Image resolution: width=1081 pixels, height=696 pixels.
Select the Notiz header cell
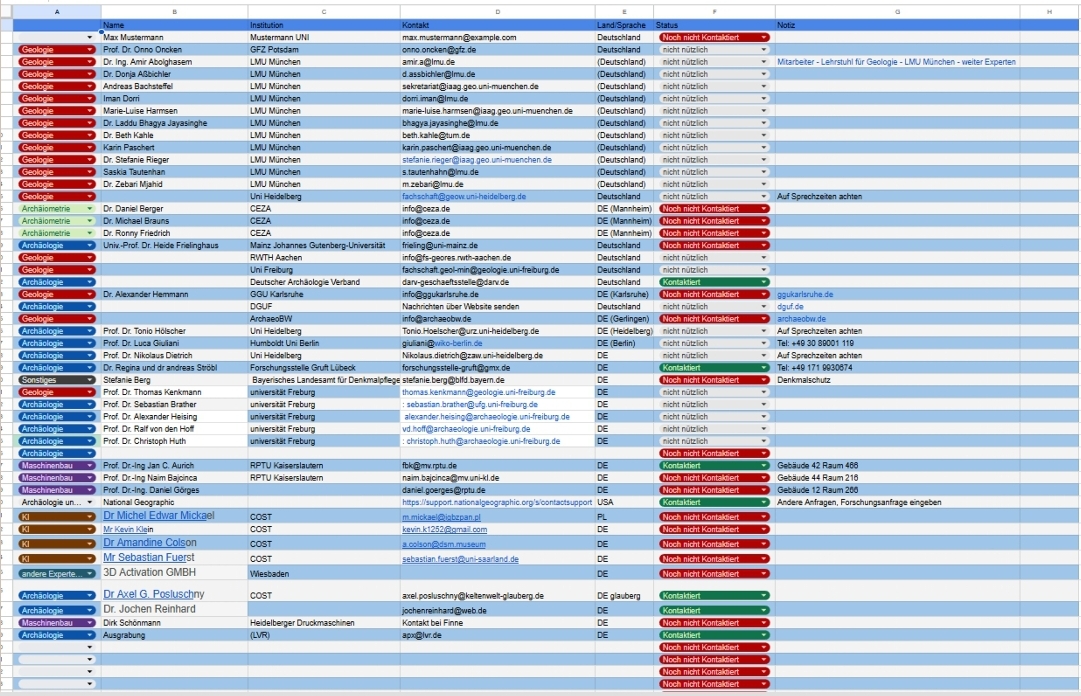898,25
